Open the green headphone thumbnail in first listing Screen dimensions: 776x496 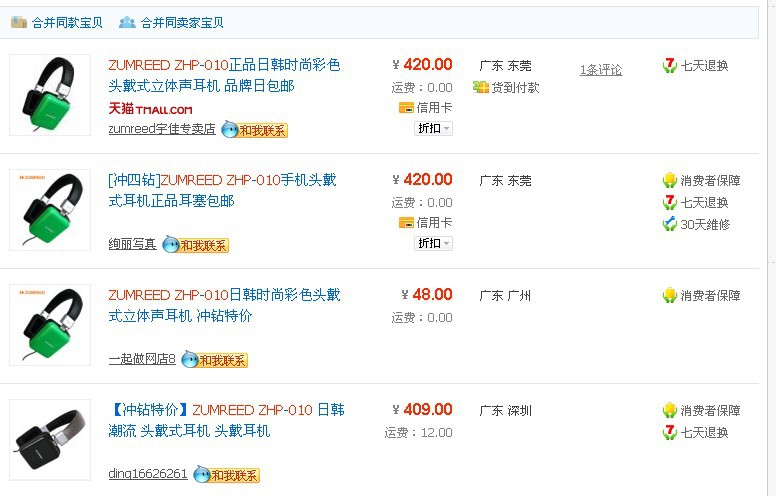(x=50, y=95)
